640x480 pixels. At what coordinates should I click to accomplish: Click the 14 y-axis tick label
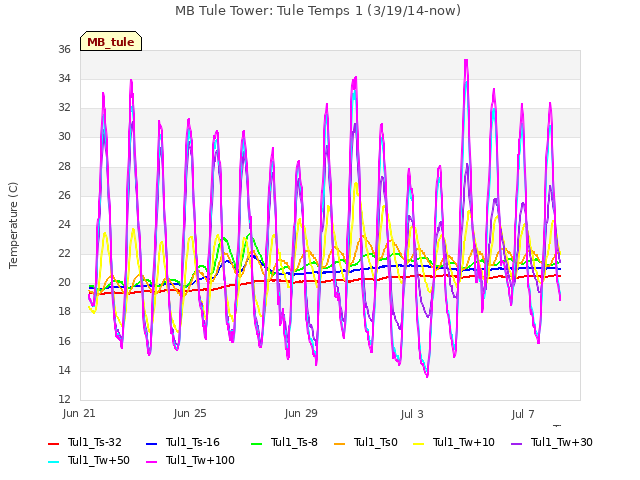pos(64,371)
